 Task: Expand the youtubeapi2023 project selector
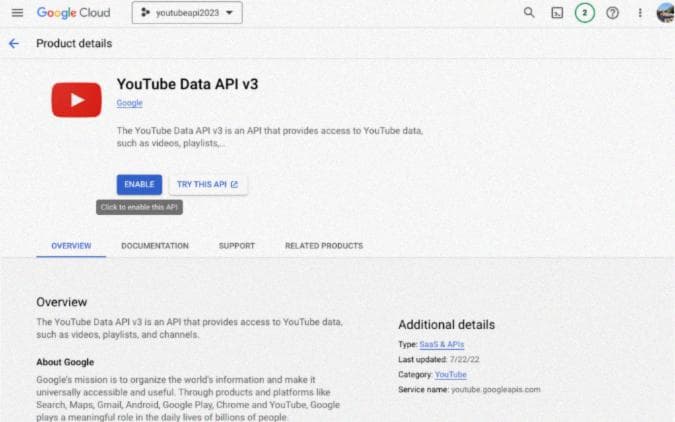click(187, 13)
